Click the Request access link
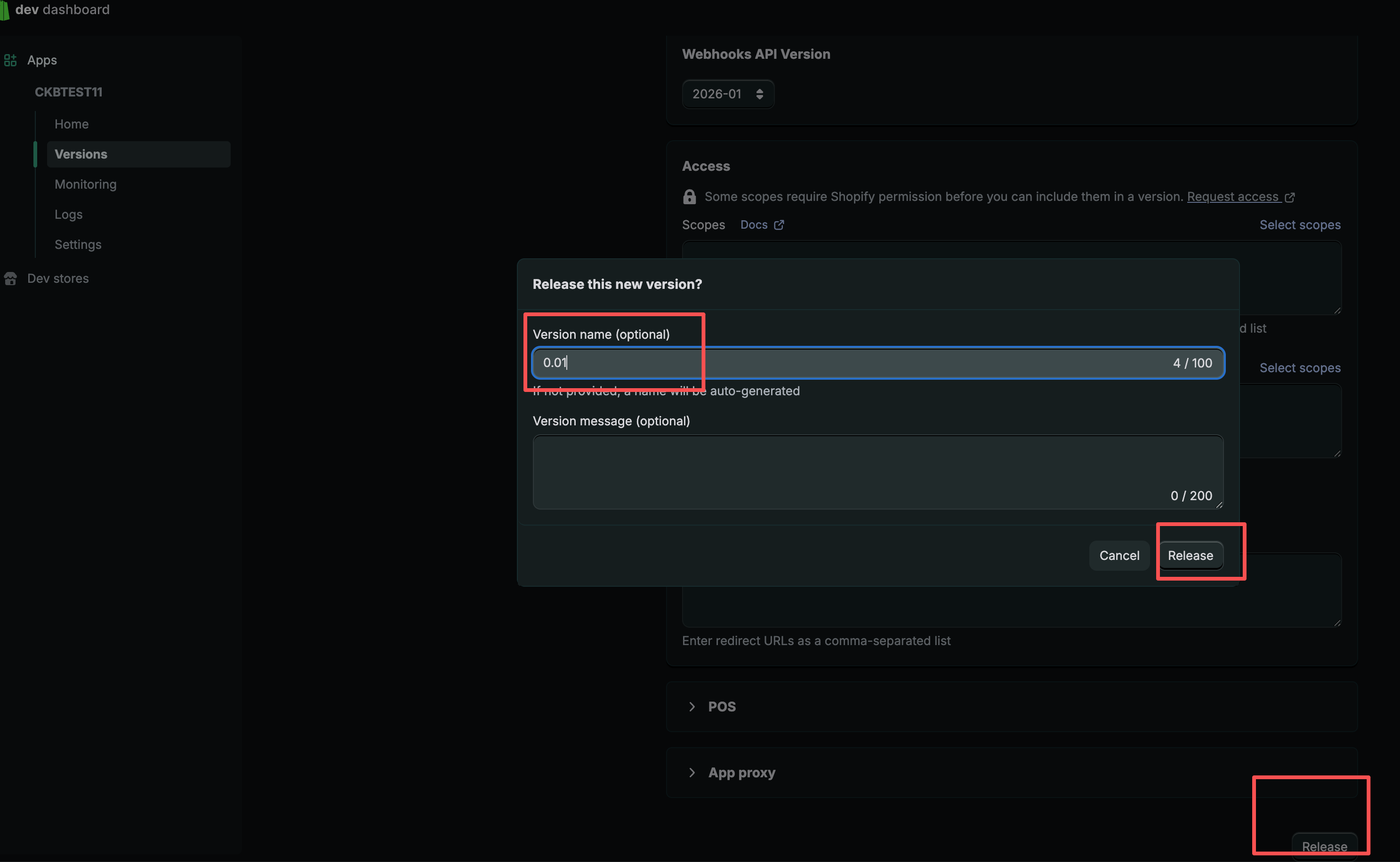Viewport: 1400px width, 862px height. 1233,197
